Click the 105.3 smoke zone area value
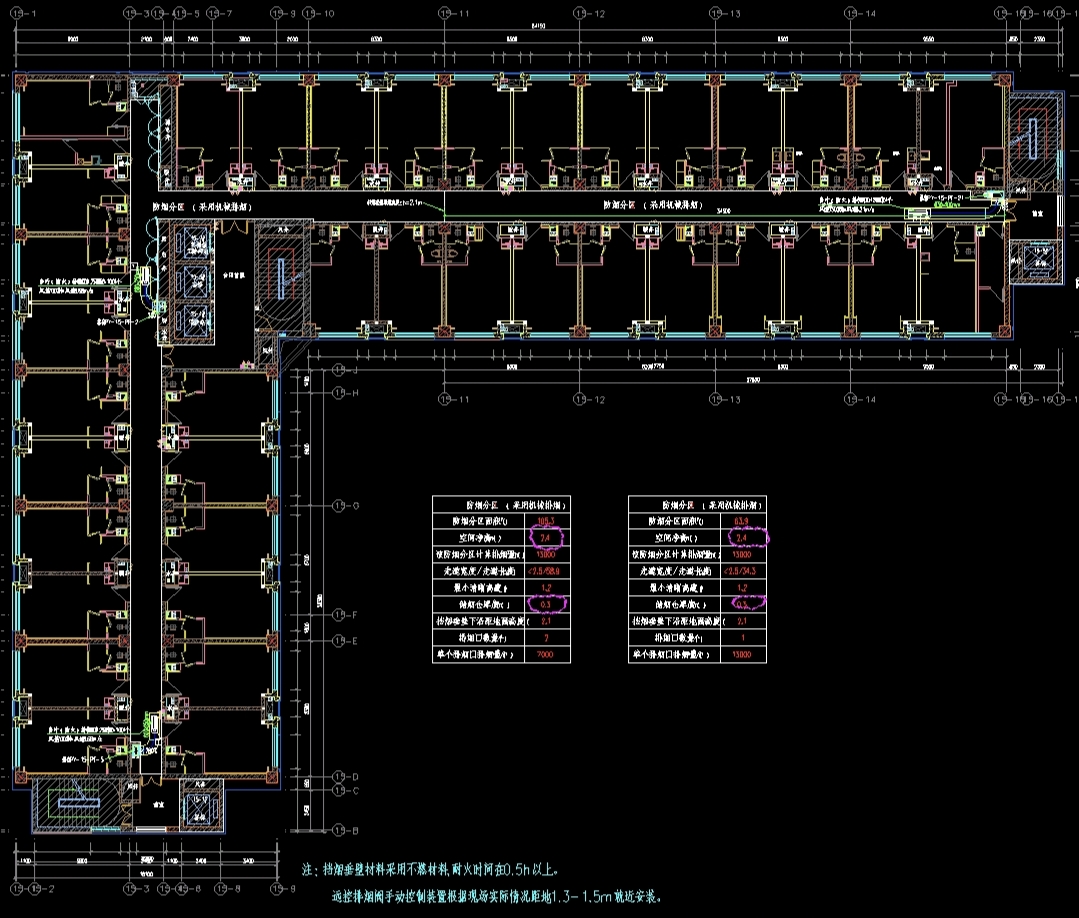1079x918 pixels. click(x=544, y=521)
